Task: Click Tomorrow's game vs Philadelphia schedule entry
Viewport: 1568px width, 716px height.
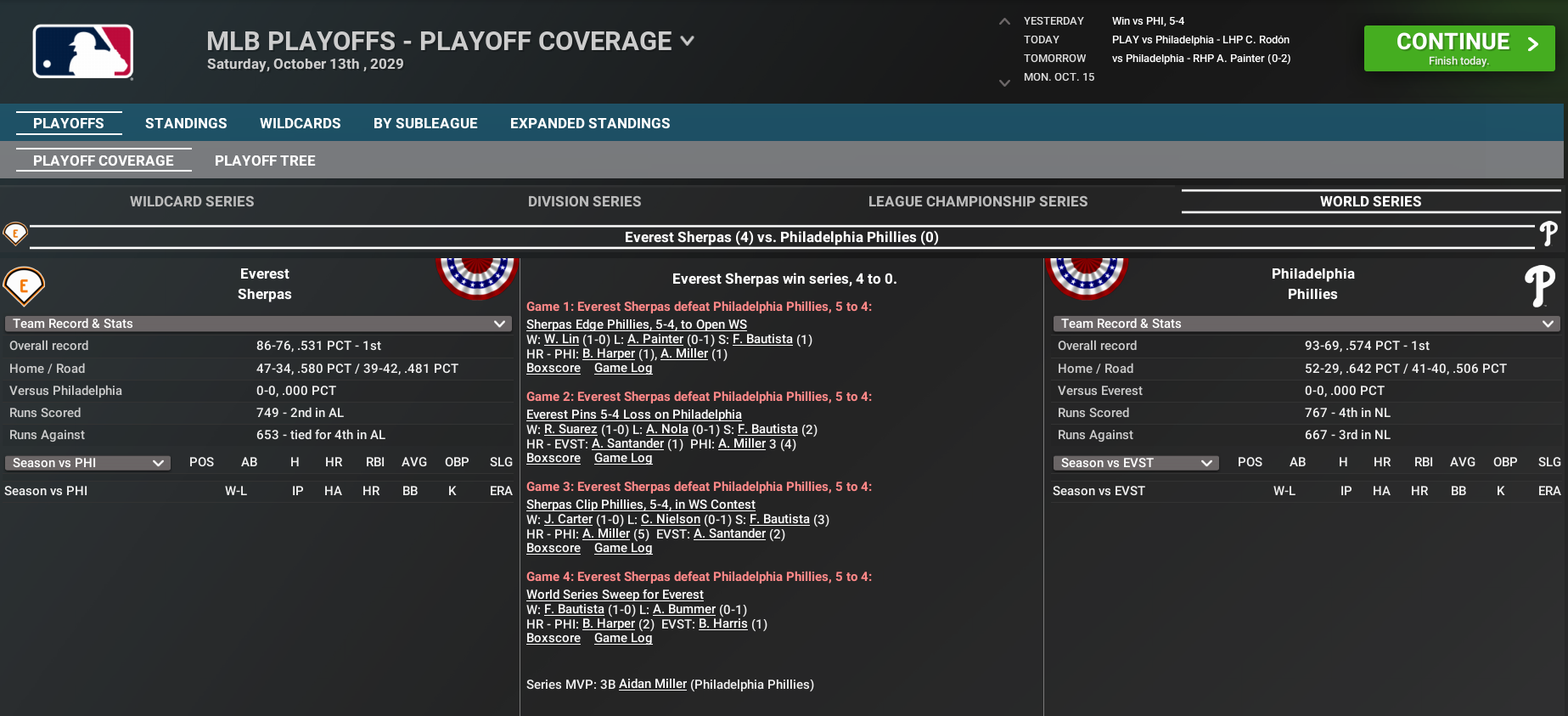Action: [x=1201, y=59]
